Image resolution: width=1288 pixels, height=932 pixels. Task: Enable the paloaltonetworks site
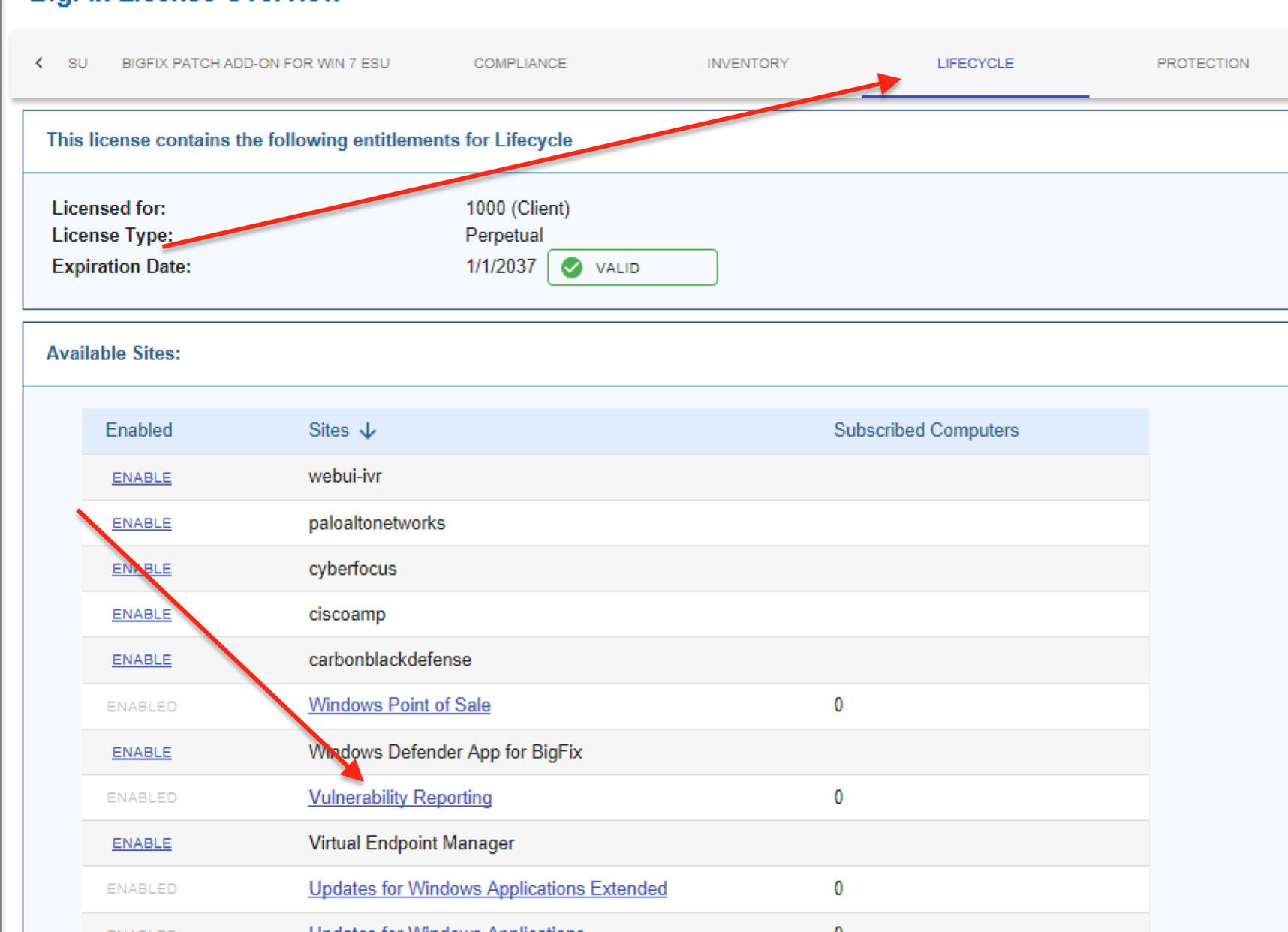tap(142, 524)
